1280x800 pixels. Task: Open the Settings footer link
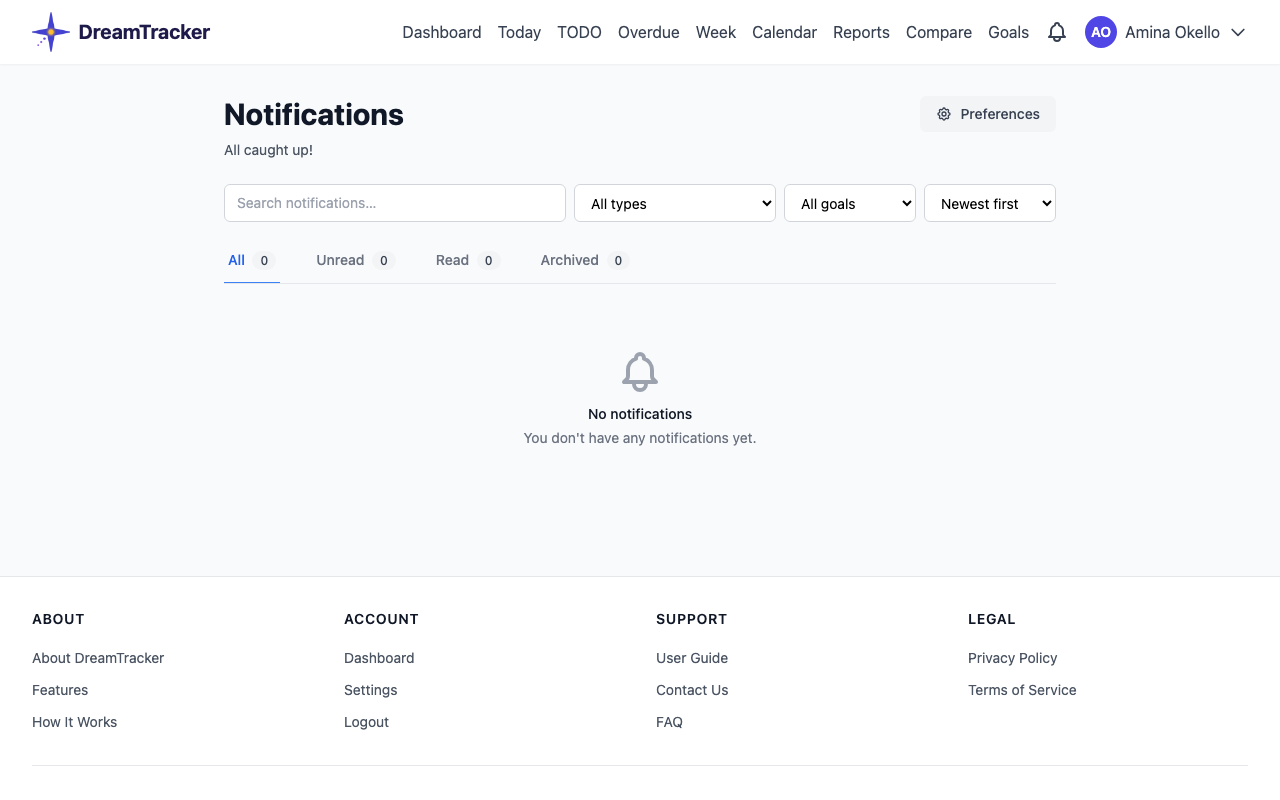click(371, 690)
